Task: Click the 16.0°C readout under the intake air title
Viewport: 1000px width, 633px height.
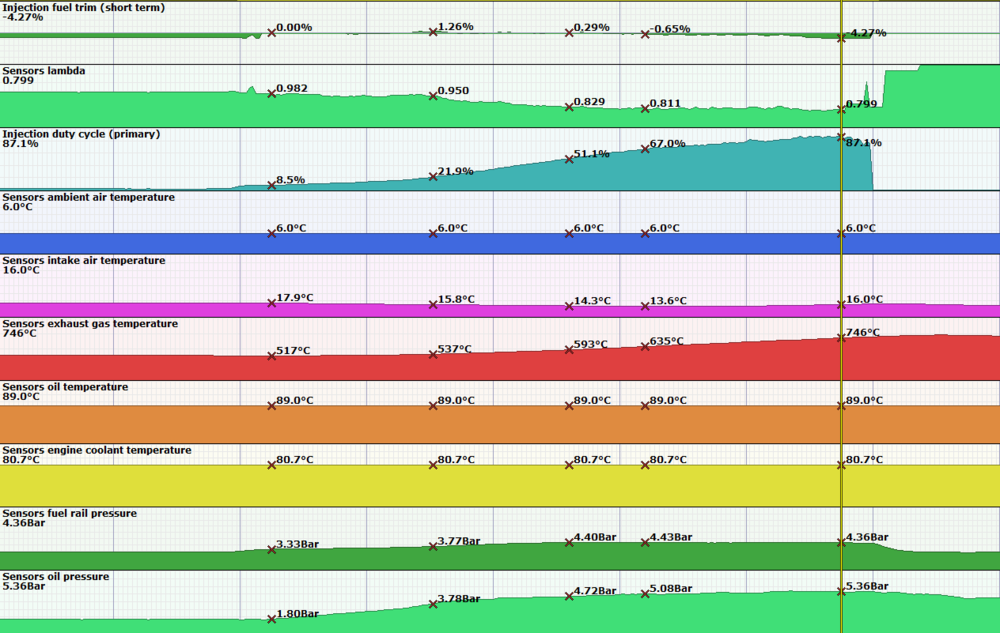Action: click(21, 270)
